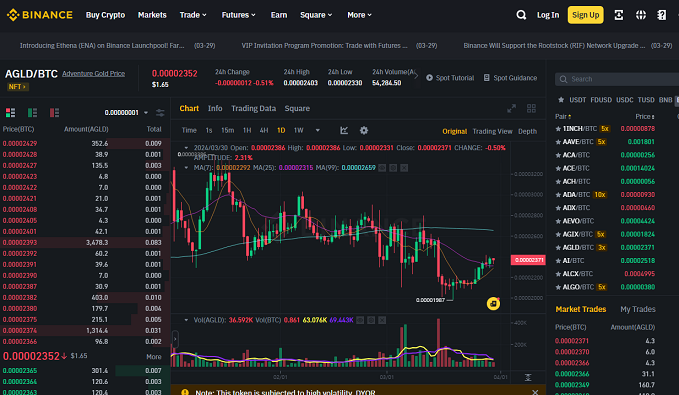This screenshot has height=395, width=679.
Task: Expand the More menu
Action: [x=359, y=15]
